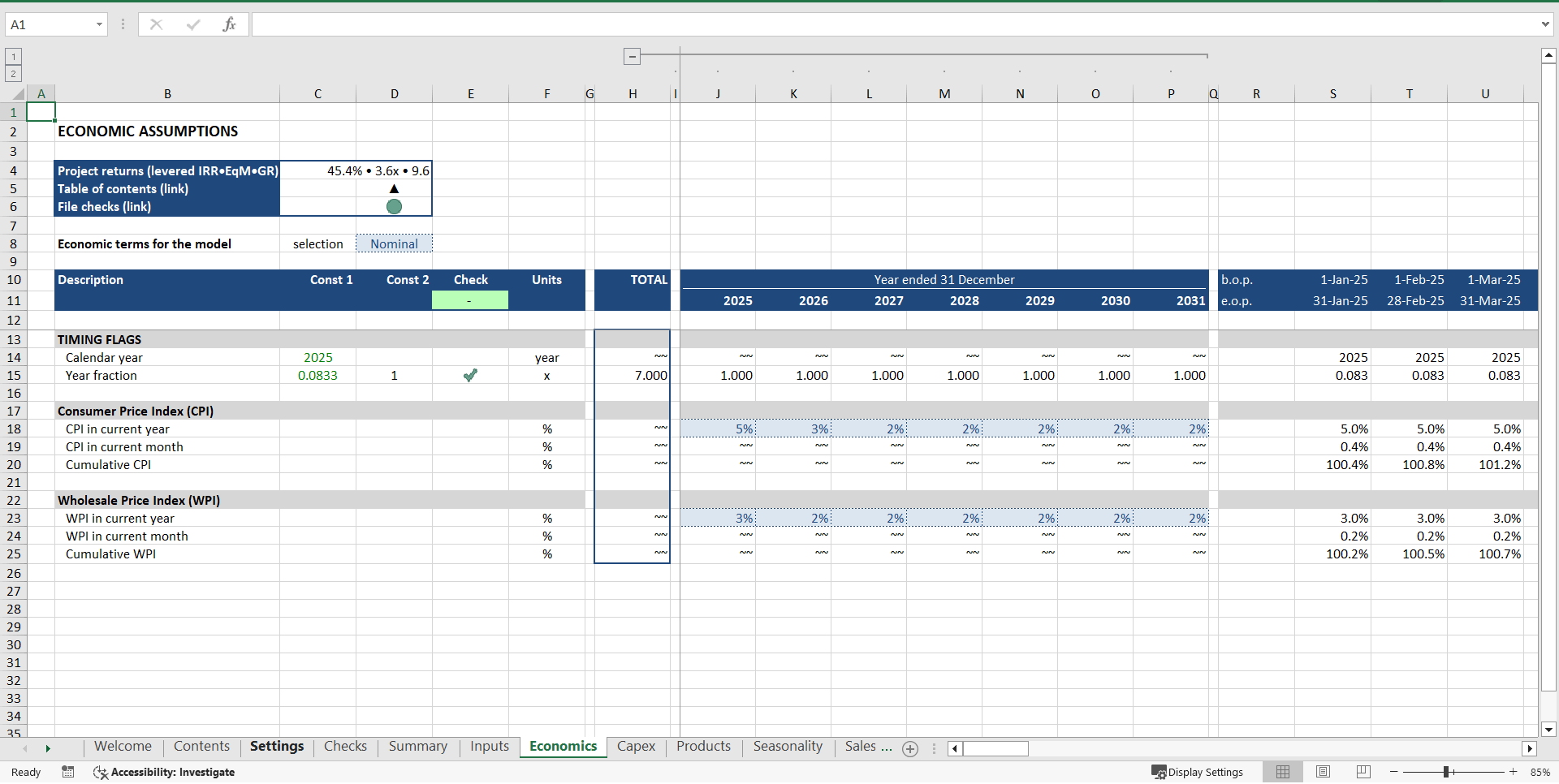Open Display Settings in status bar
This screenshot has height=784, width=1559.
pos(1198,772)
